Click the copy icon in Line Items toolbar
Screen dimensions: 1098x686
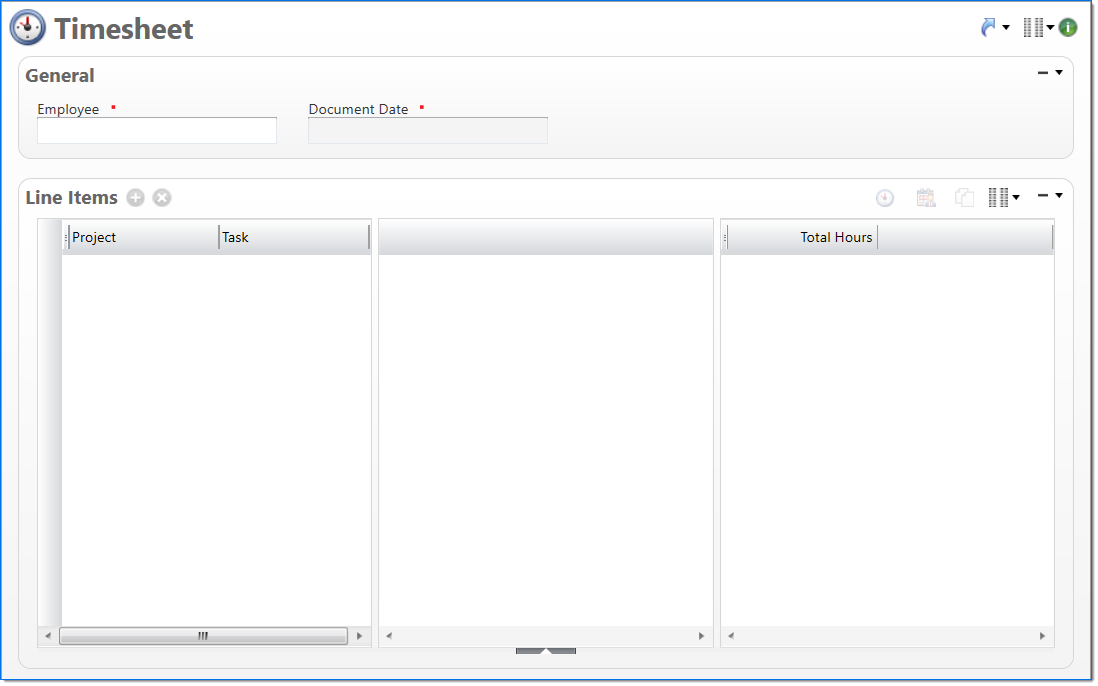[x=964, y=198]
